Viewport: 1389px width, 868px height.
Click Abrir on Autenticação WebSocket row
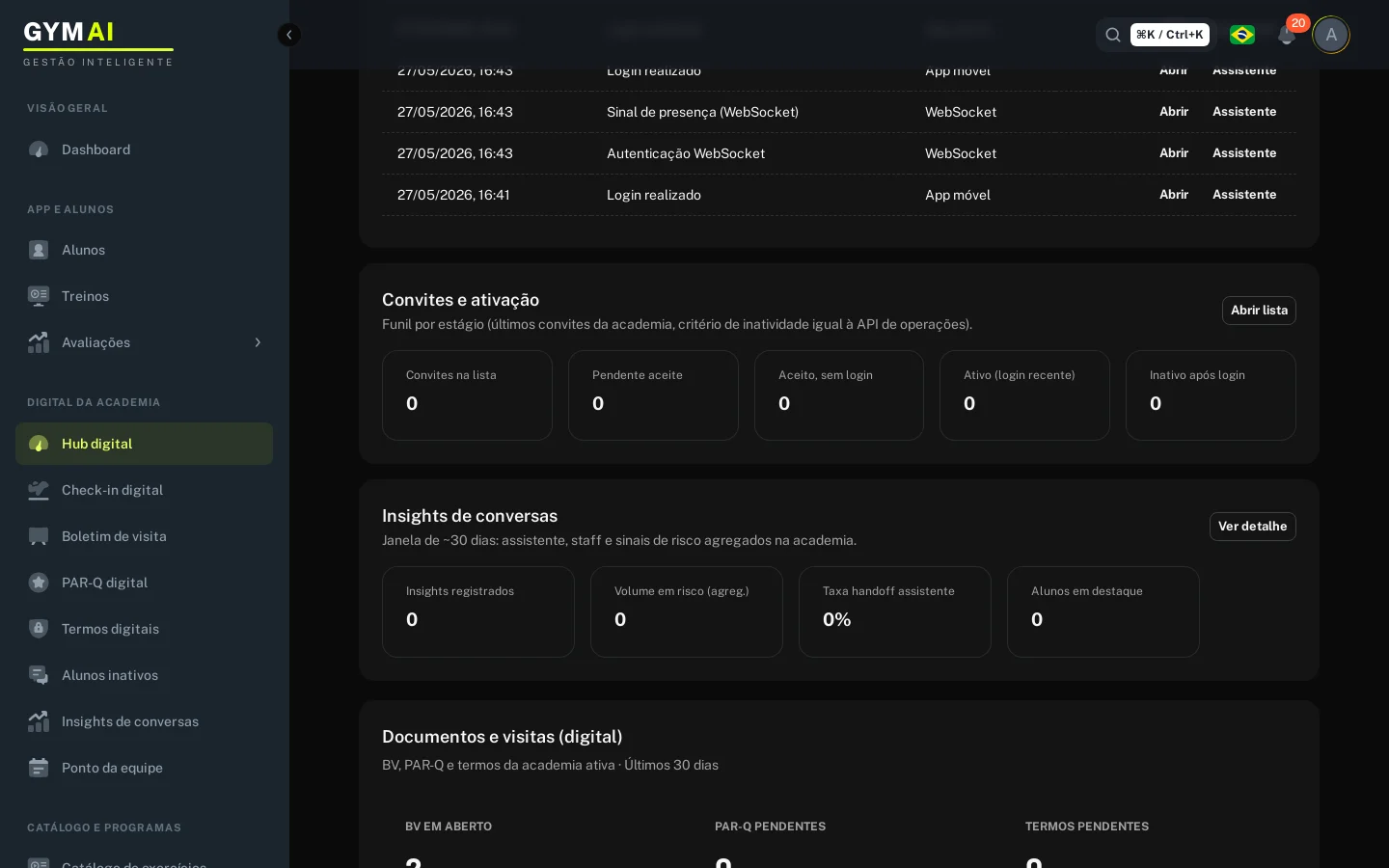1174,153
